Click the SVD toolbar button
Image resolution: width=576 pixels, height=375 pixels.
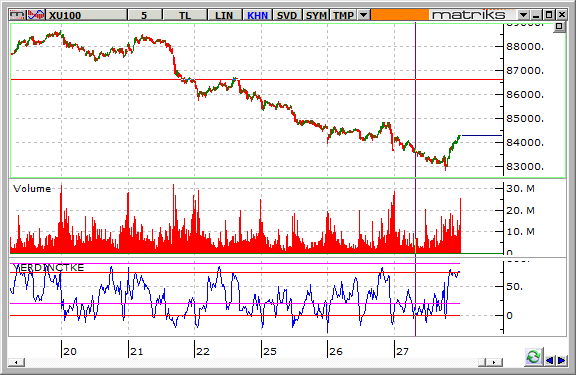[287, 15]
